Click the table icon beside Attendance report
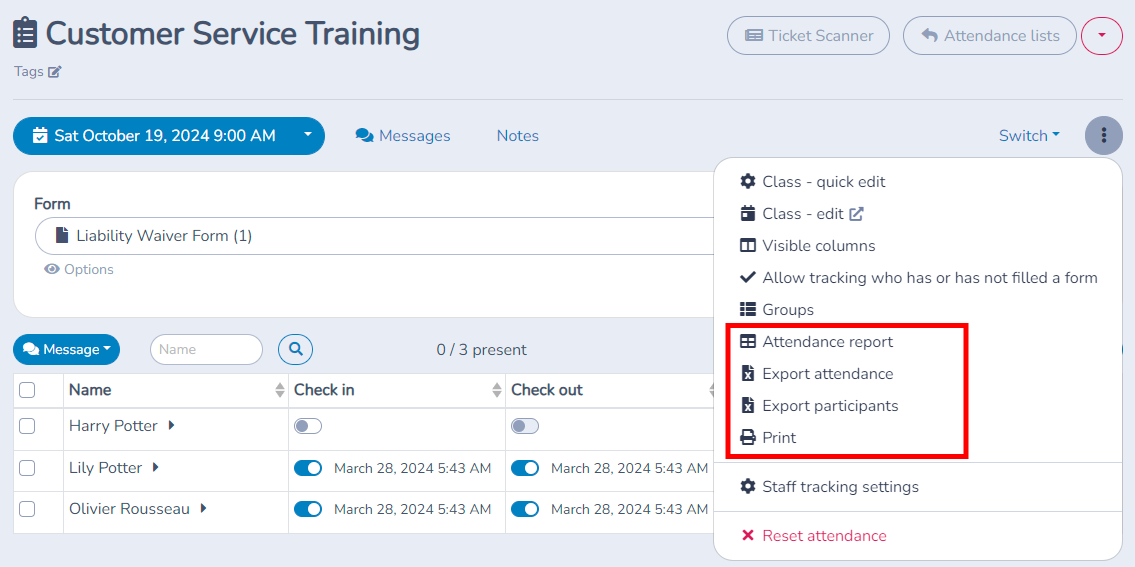Screen dimensions: 1135x567 click(x=748, y=341)
